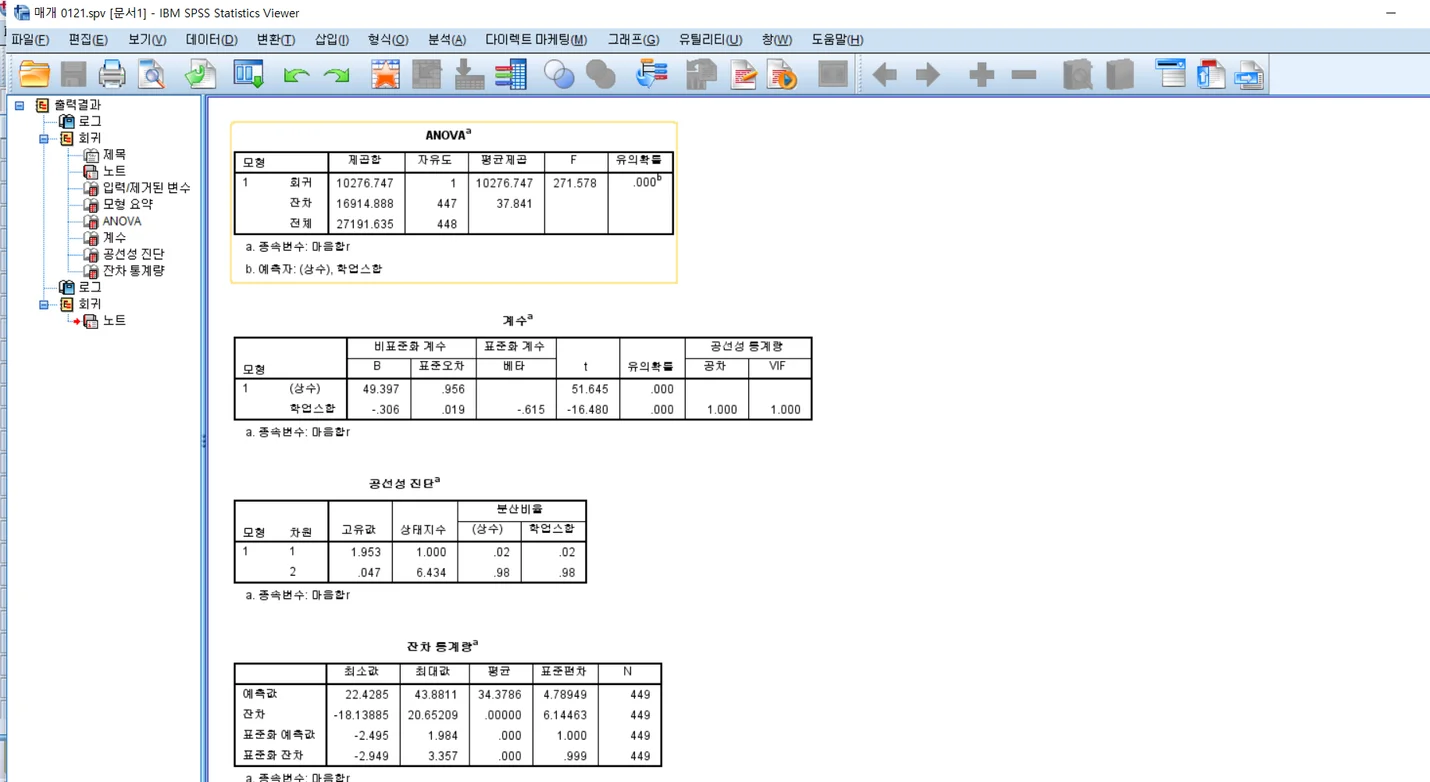The width and height of the screenshot is (1430, 782).
Task: Click the 잔차 통계량 table title
Action: tap(442, 646)
